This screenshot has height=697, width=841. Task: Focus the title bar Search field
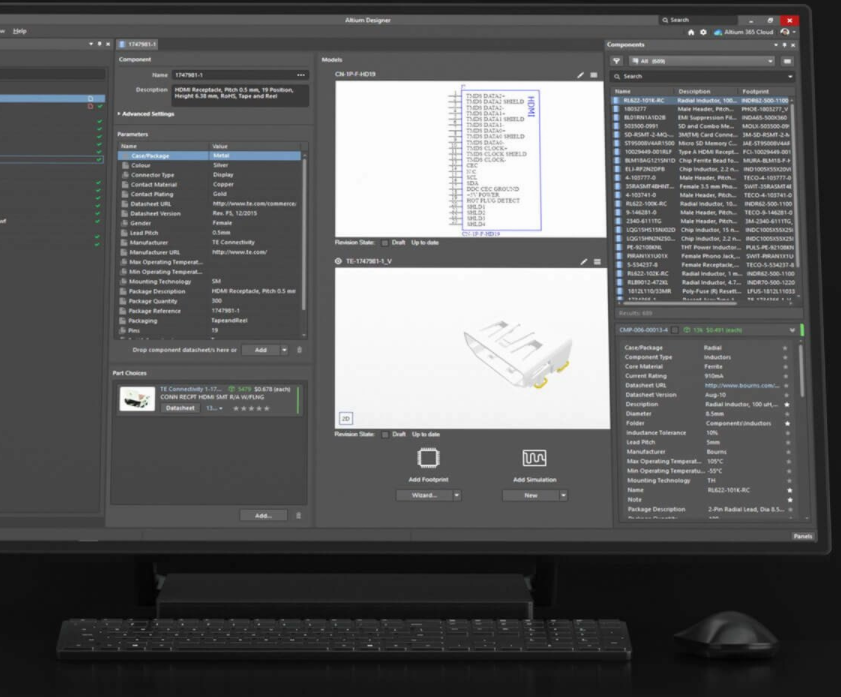pos(698,20)
